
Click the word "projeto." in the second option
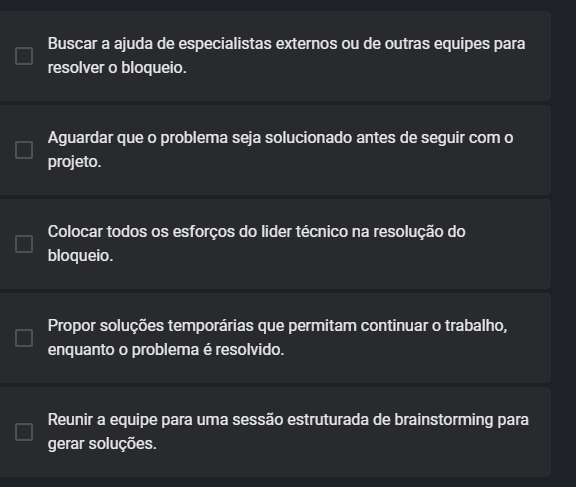click(x=75, y=162)
